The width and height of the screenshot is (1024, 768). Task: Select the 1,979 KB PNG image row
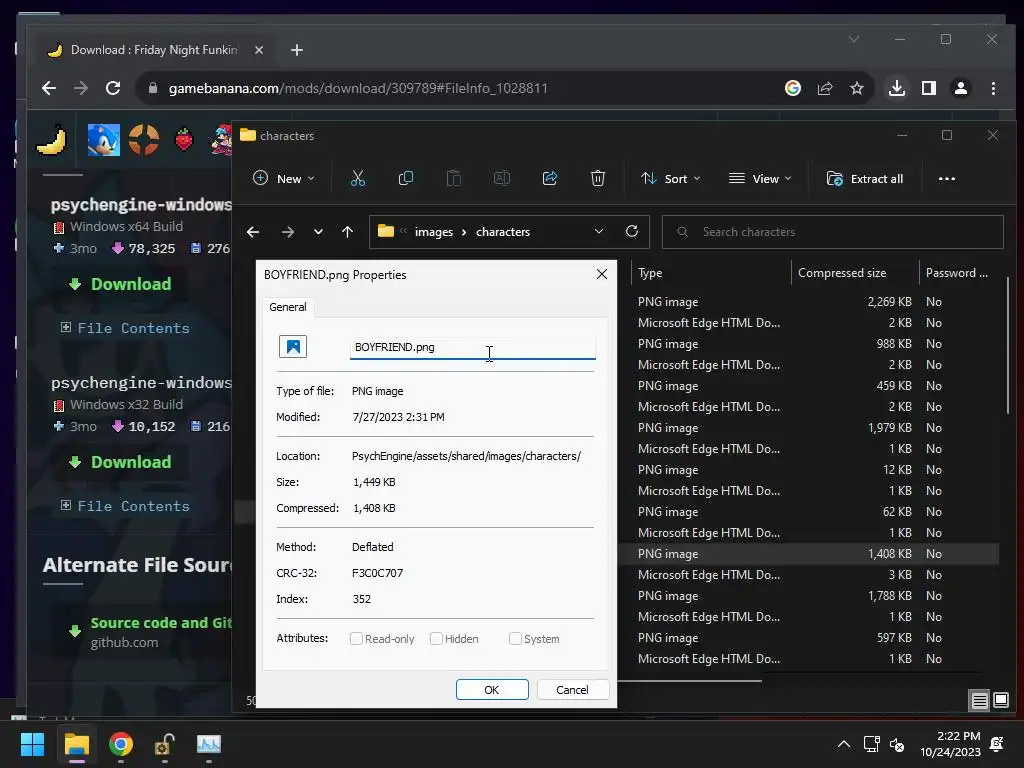(808, 428)
